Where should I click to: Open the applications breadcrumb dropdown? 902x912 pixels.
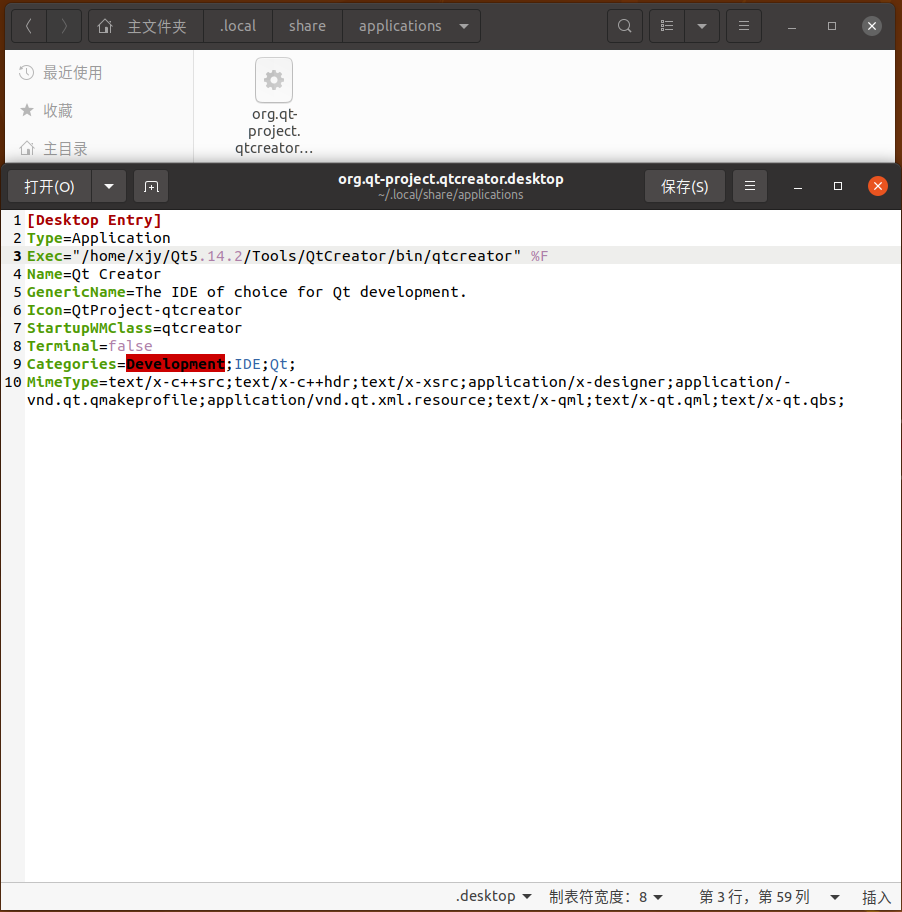tap(464, 26)
